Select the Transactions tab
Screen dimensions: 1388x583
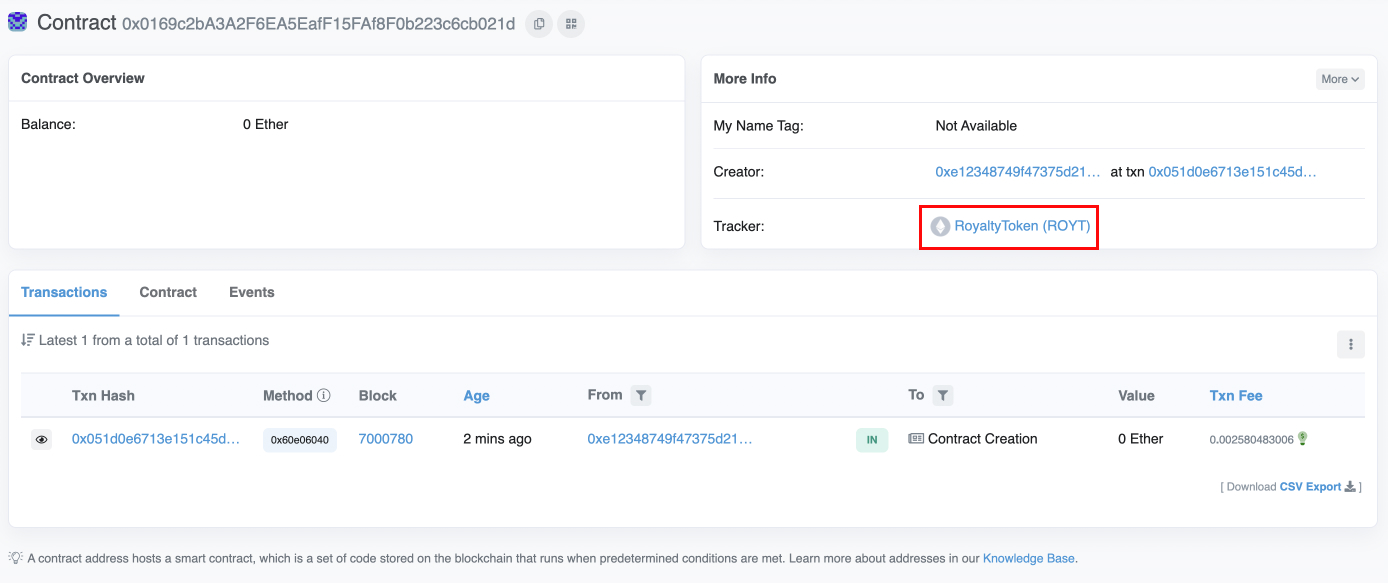64,293
